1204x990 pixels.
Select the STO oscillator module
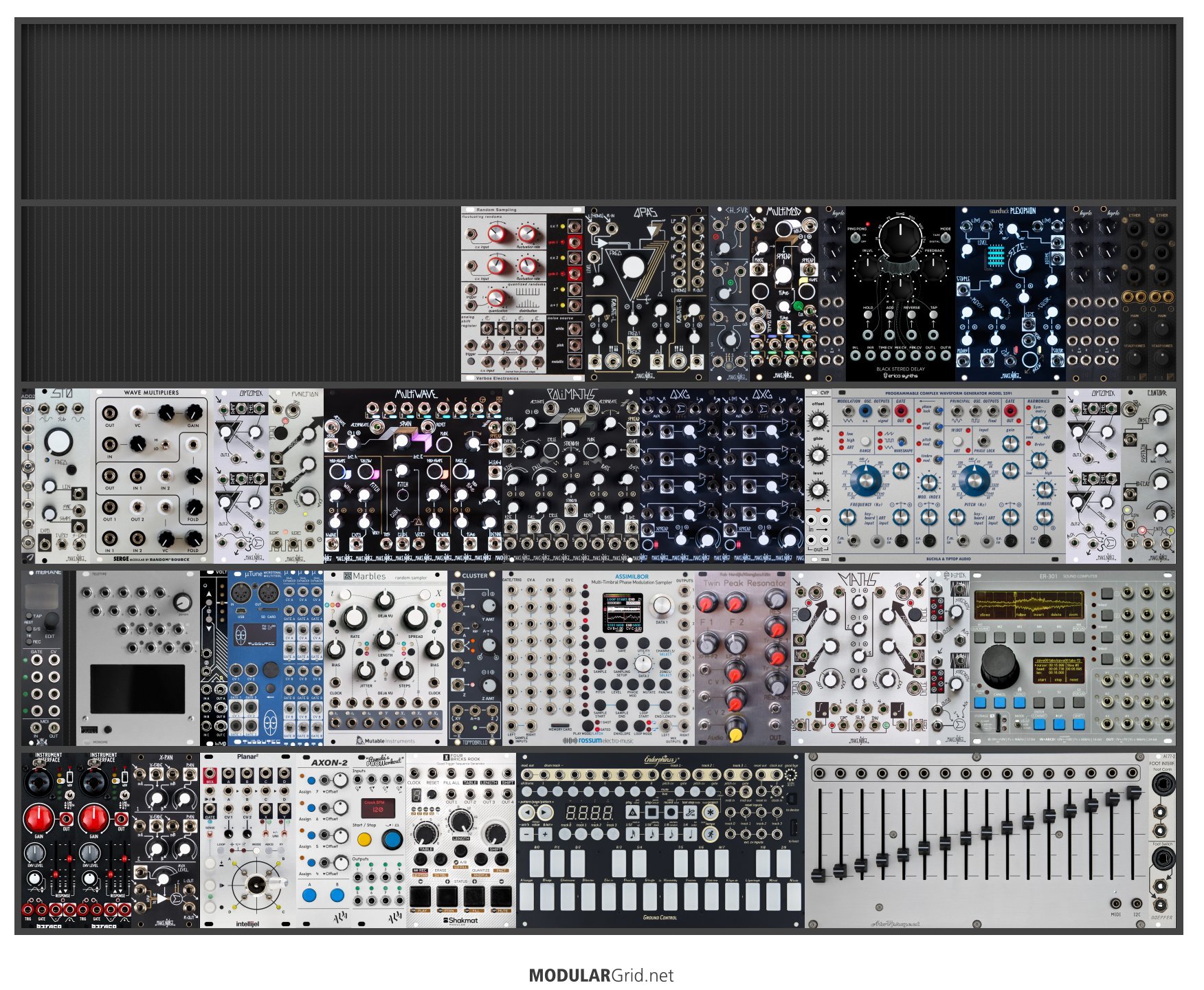point(63,476)
